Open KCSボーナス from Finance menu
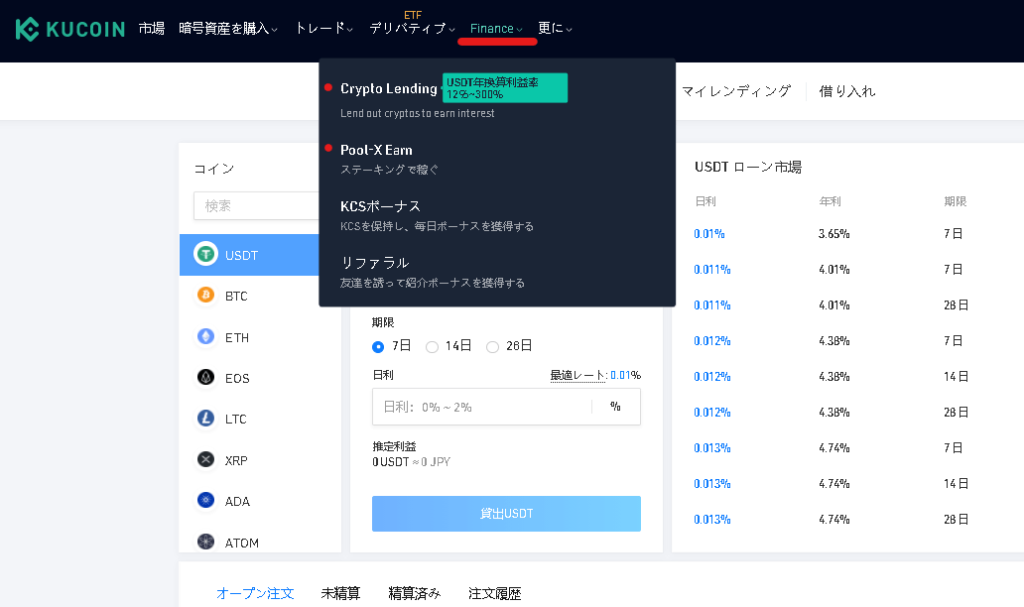The image size is (1024, 607). click(x=380, y=206)
